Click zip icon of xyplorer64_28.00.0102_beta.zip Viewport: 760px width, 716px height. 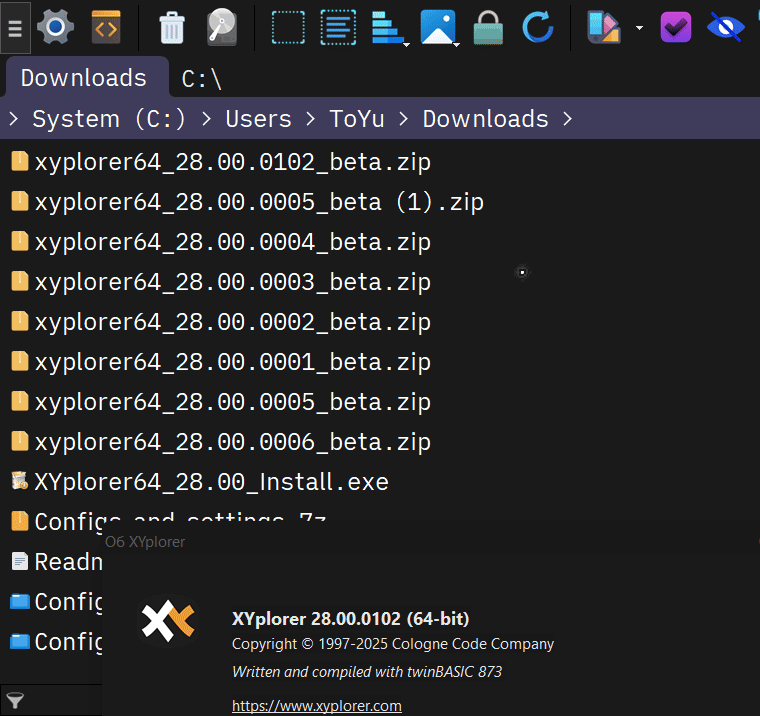(x=19, y=161)
